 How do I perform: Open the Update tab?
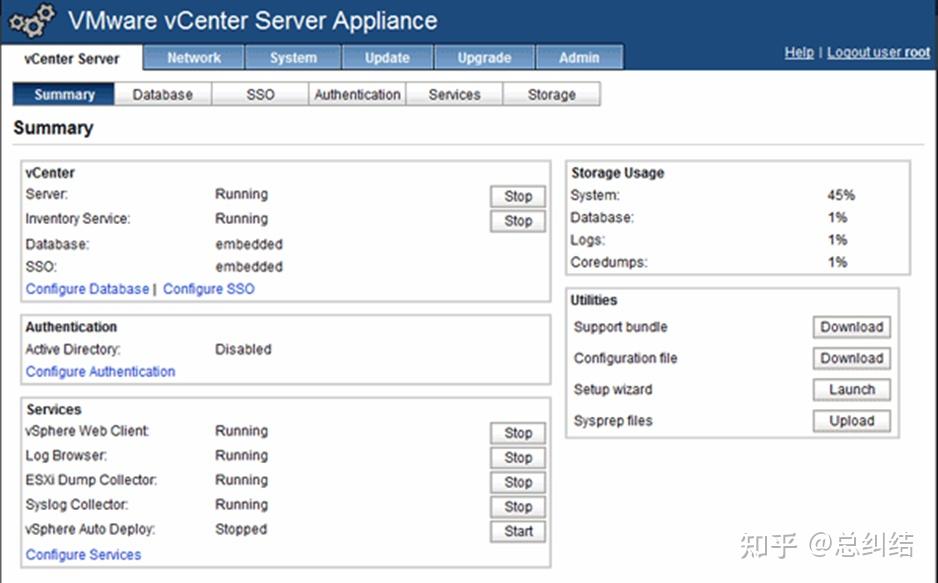(387, 58)
